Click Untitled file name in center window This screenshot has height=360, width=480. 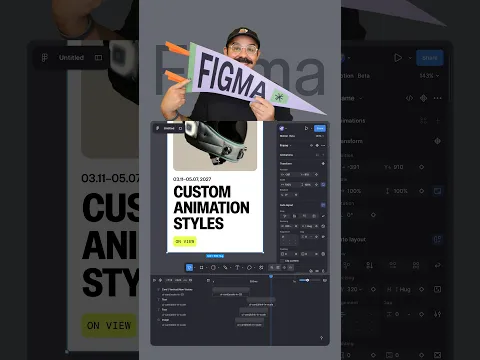pos(169,128)
